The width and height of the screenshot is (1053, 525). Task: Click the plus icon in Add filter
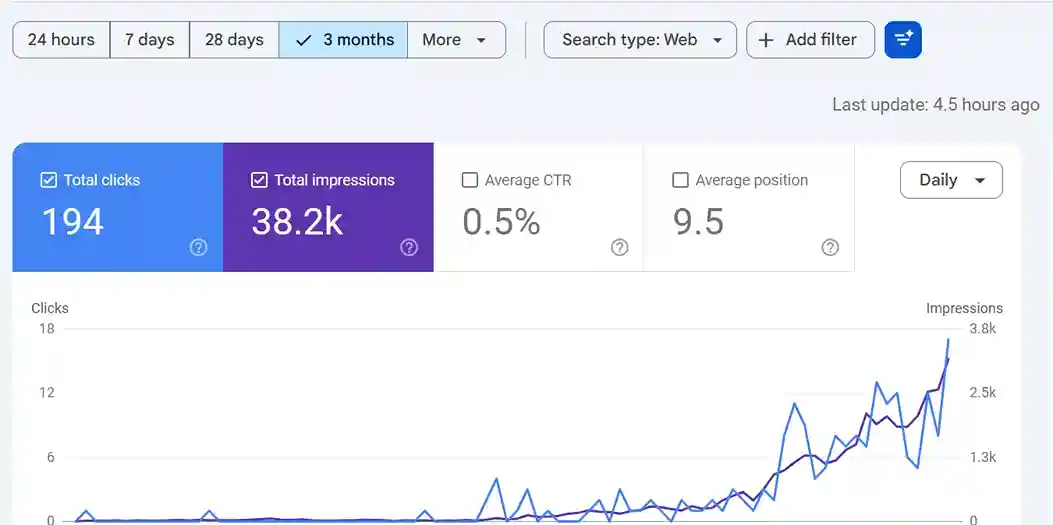coord(766,40)
